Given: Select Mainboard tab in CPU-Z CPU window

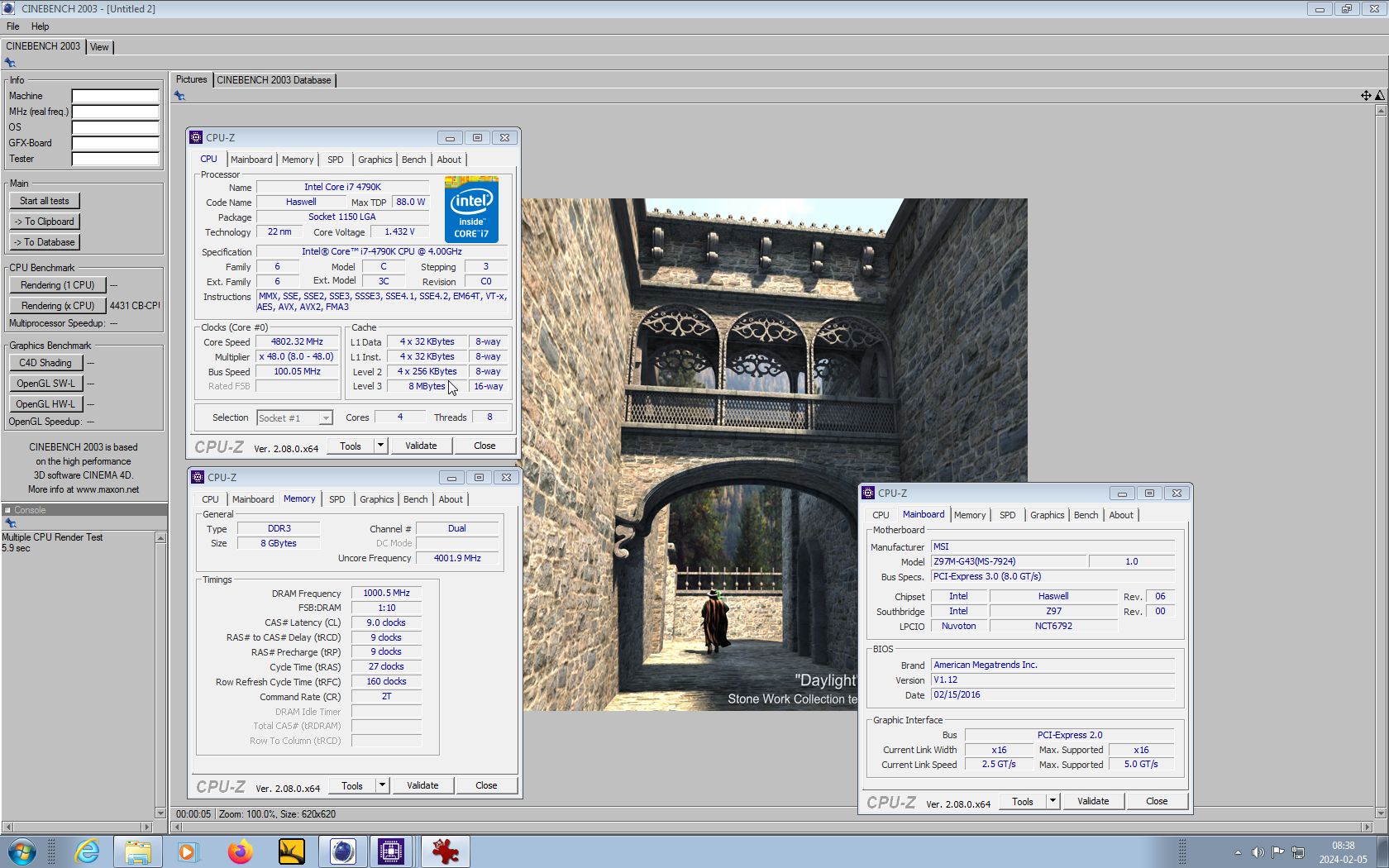Looking at the screenshot, I should tap(251, 160).
